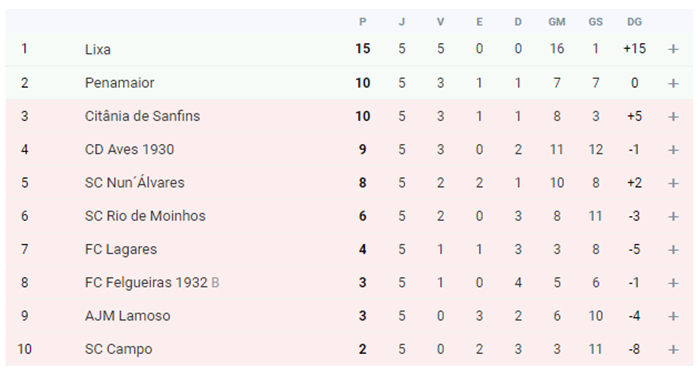Expand SC Campo row plus icon

pos(673,350)
